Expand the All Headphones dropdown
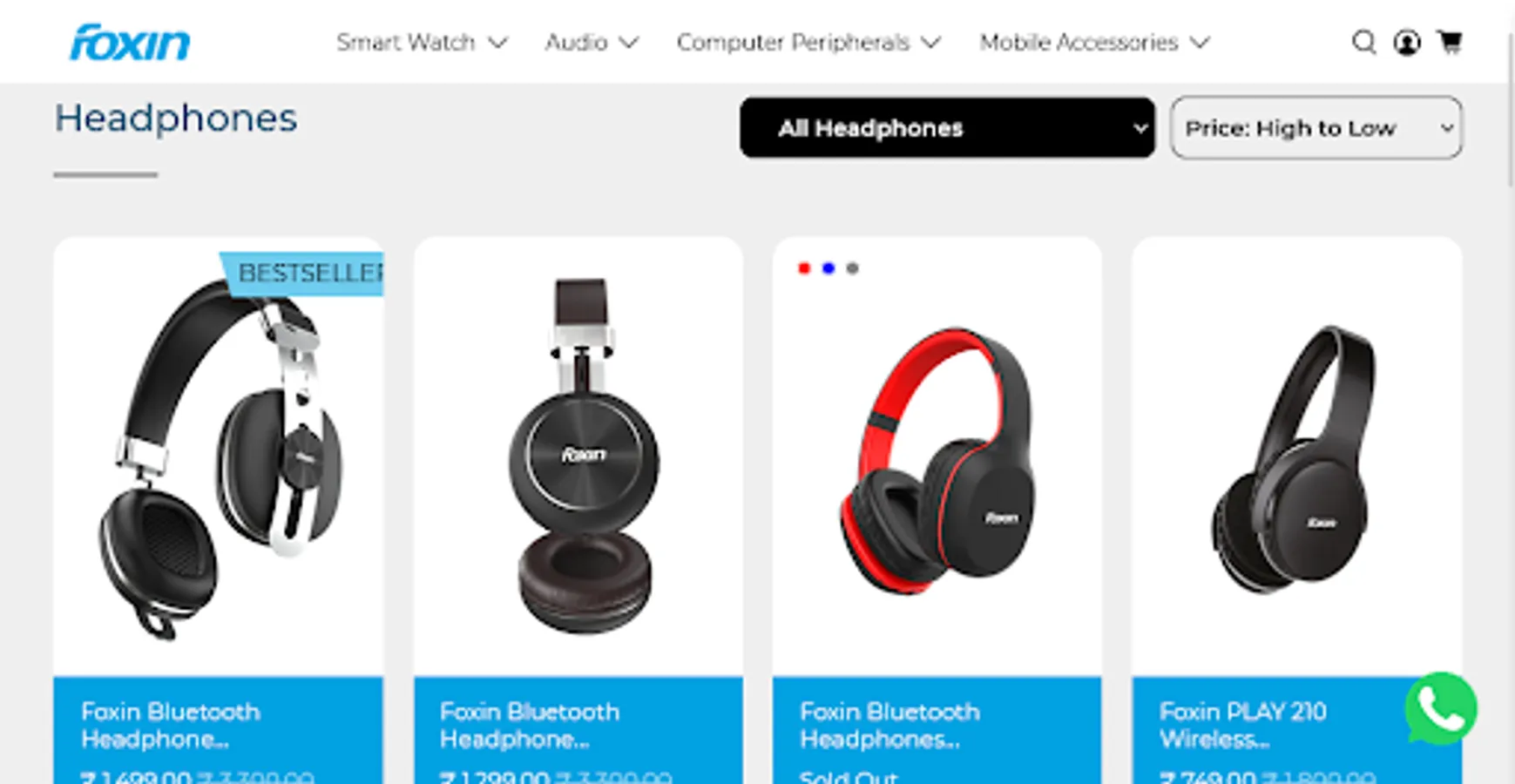The width and height of the screenshot is (1515, 784). point(947,128)
